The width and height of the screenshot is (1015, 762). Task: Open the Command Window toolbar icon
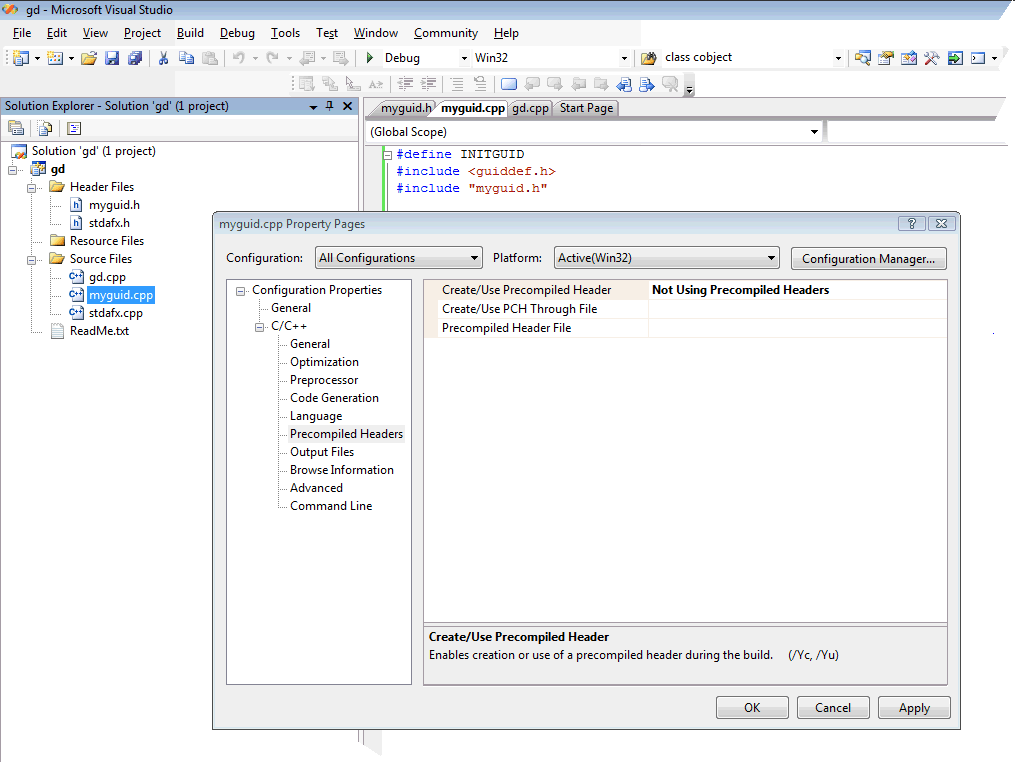click(978, 58)
